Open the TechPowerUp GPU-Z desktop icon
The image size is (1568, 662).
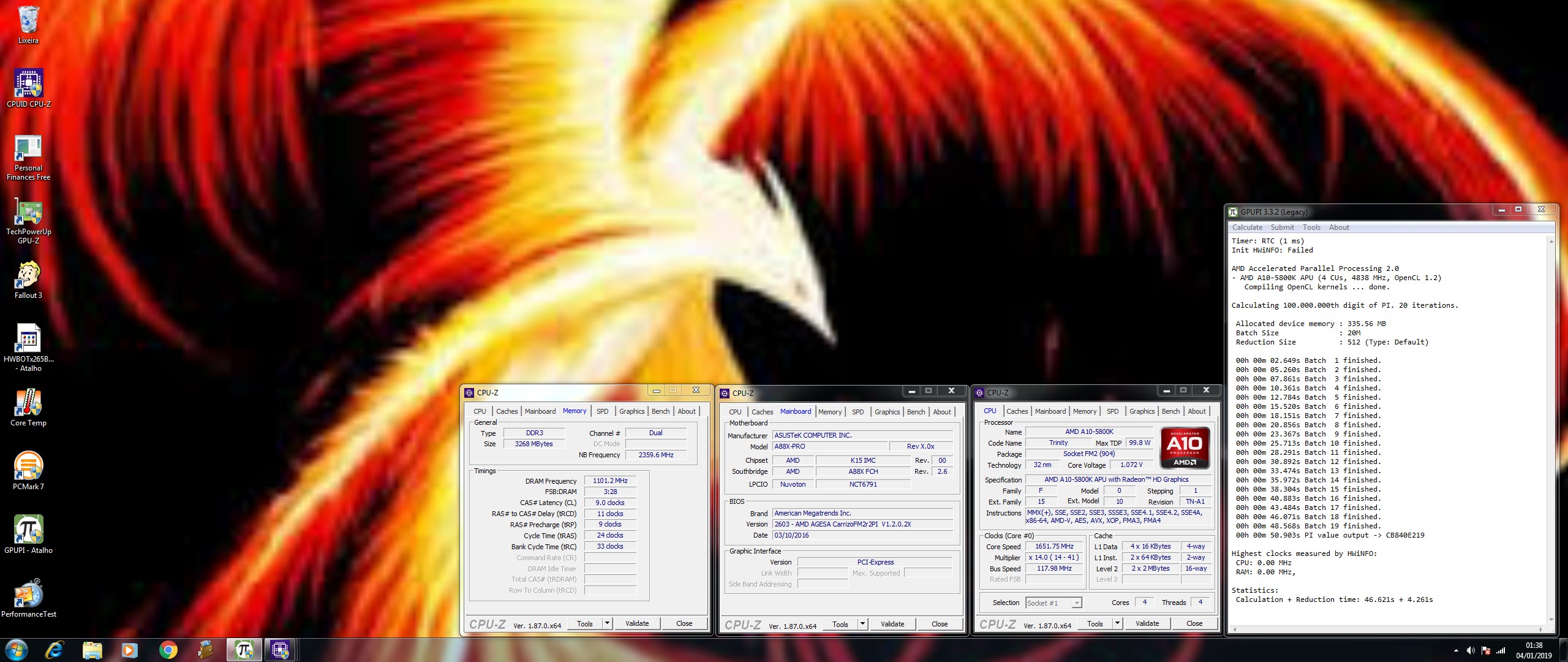[28, 221]
